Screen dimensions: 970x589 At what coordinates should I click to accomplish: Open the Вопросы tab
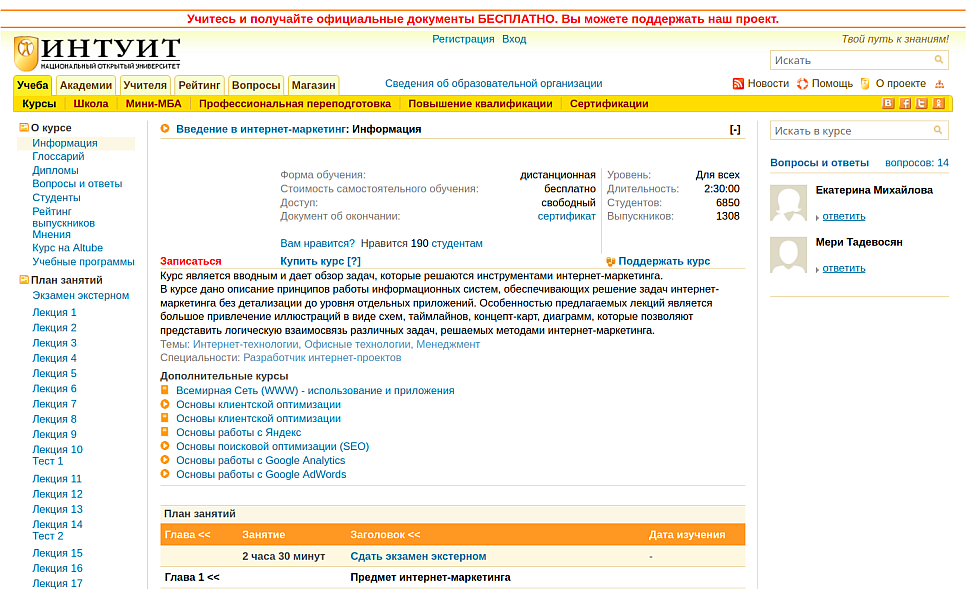point(256,85)
